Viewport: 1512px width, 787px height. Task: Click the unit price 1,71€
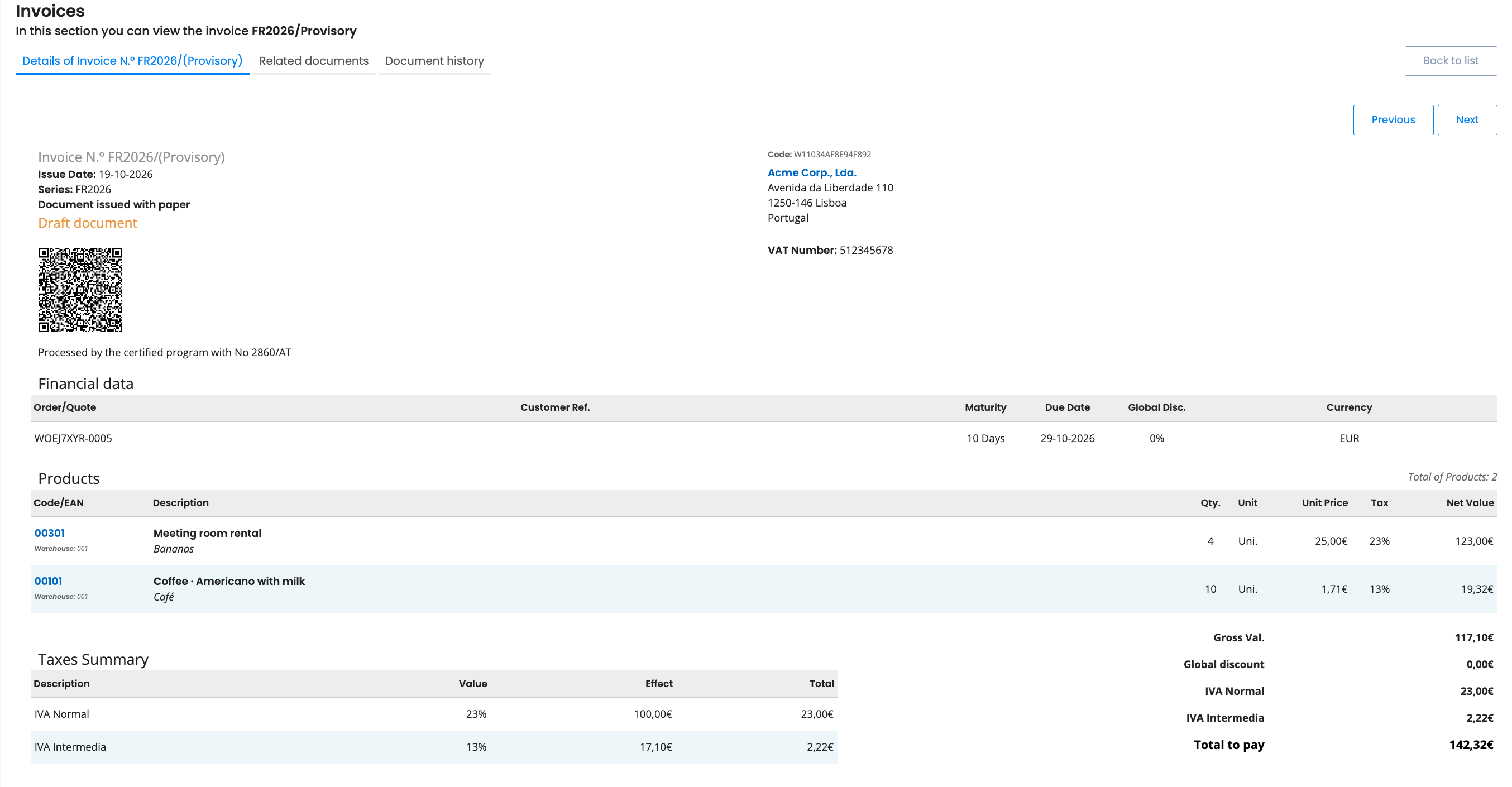(1334, 589)
